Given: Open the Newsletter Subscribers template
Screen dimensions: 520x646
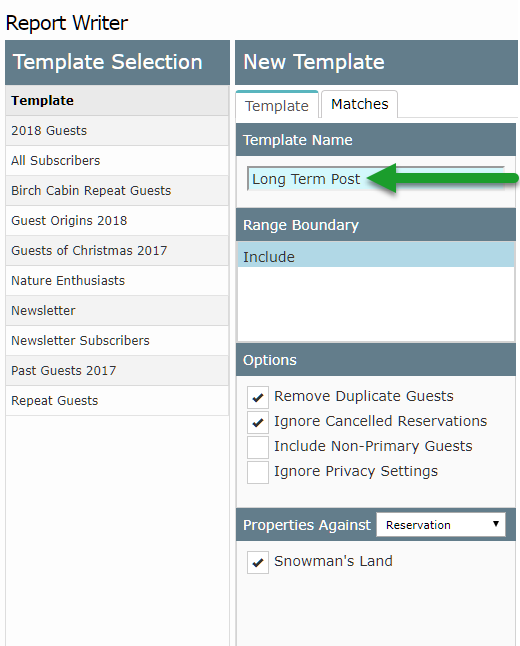Looking at the screenshot, I should (117, 341).
